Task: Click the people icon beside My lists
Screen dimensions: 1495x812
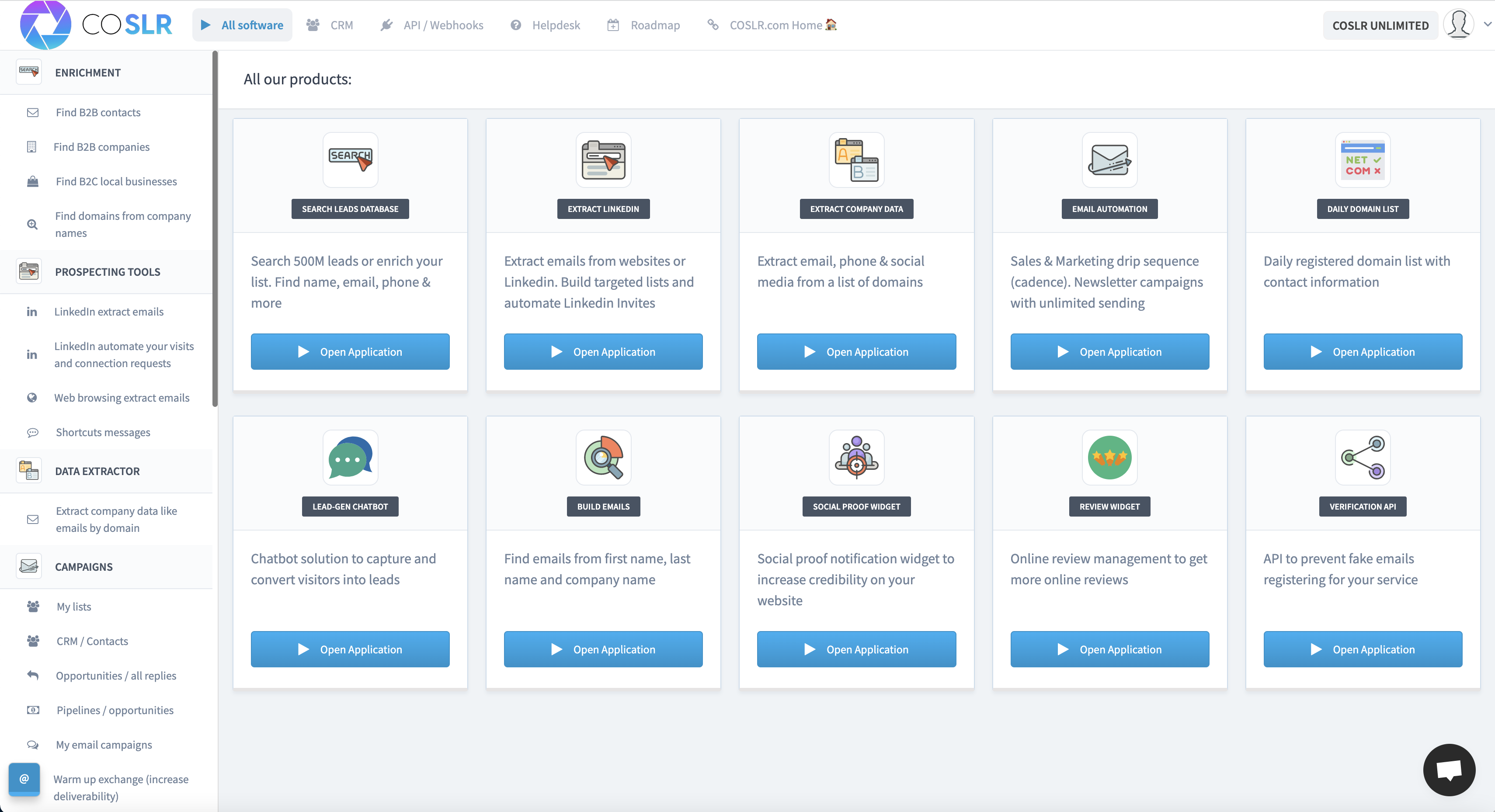Action: pos(33,606)
